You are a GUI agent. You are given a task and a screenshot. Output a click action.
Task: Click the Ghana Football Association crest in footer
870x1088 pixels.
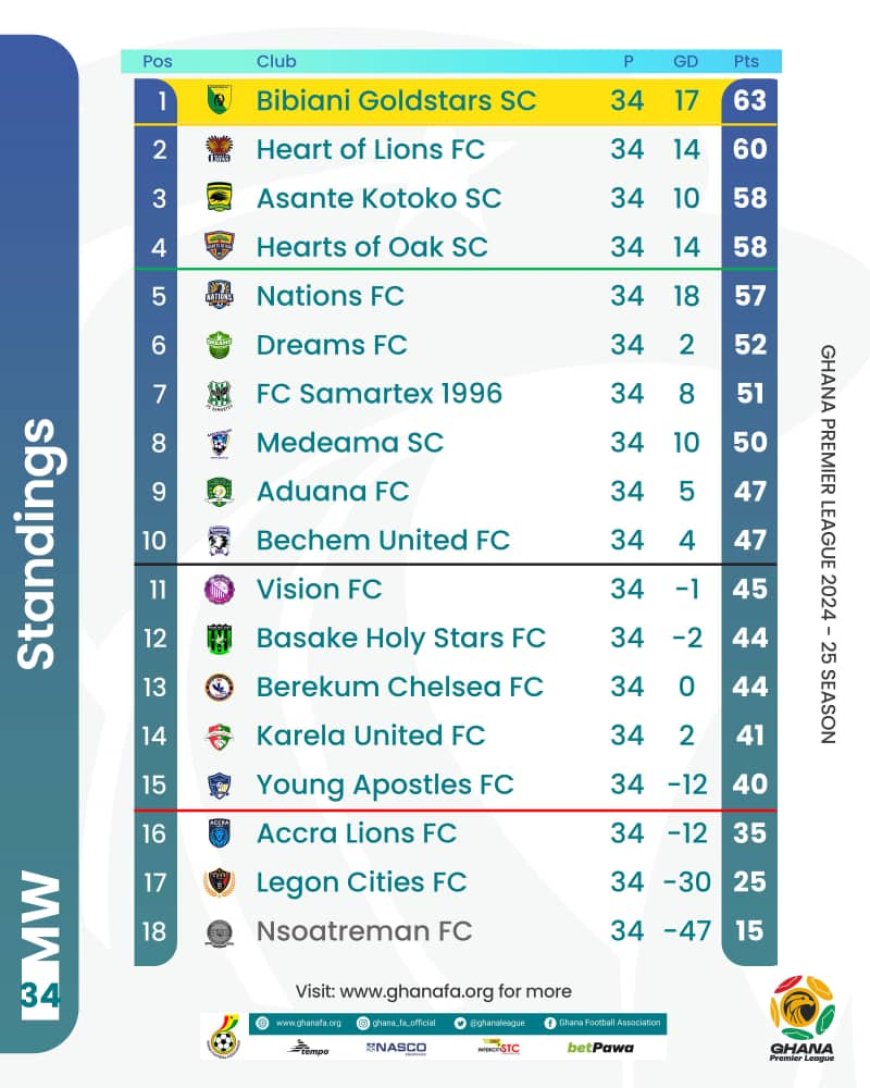[222, 1036]
